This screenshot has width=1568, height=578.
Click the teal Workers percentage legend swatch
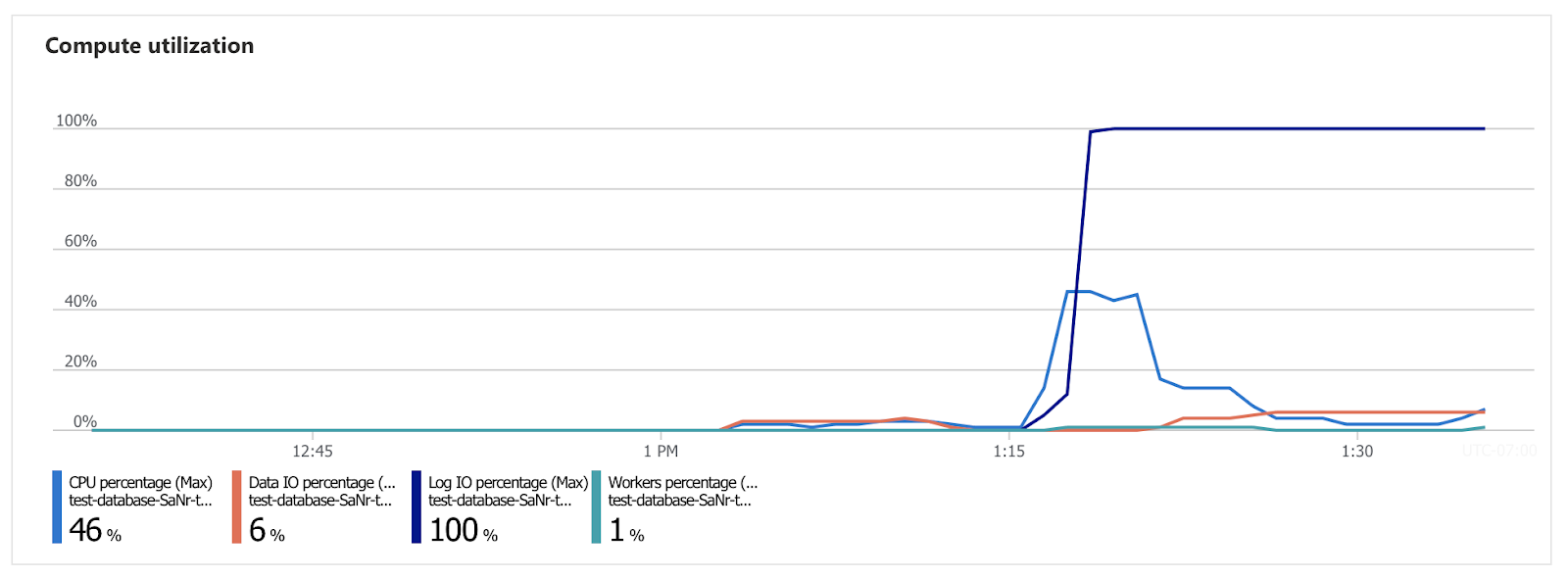pyautogui.click(x=596, y=506)
